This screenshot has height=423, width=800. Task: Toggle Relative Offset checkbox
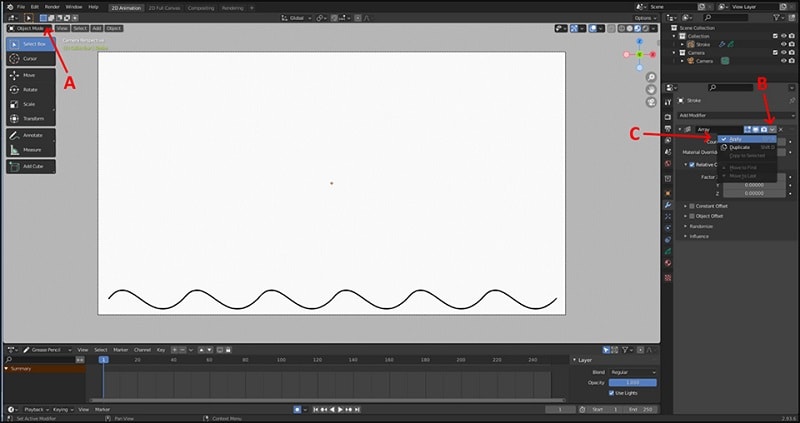[x=692, y=165]
